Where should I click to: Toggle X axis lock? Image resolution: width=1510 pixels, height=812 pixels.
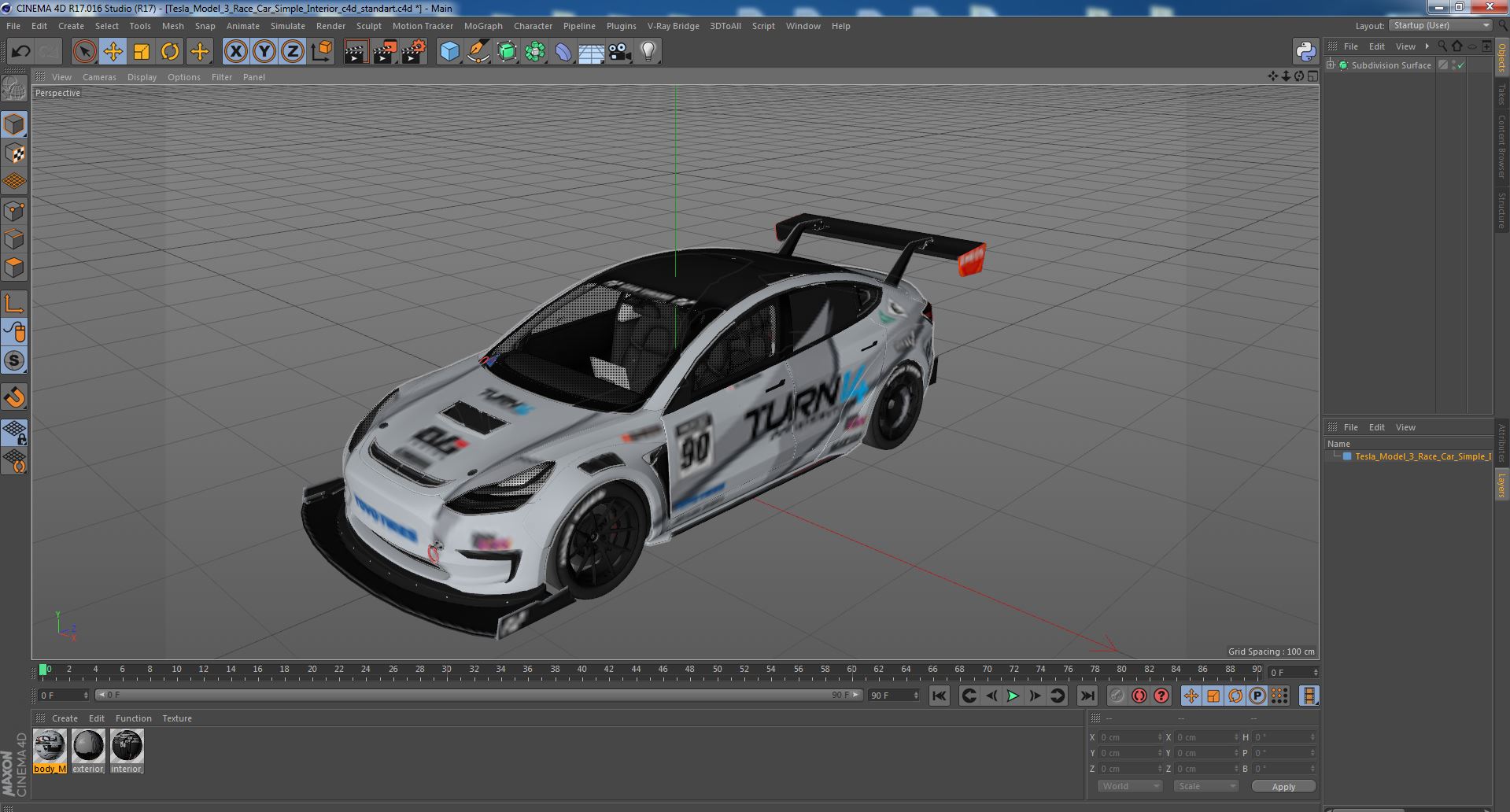(x=235, y=52)
